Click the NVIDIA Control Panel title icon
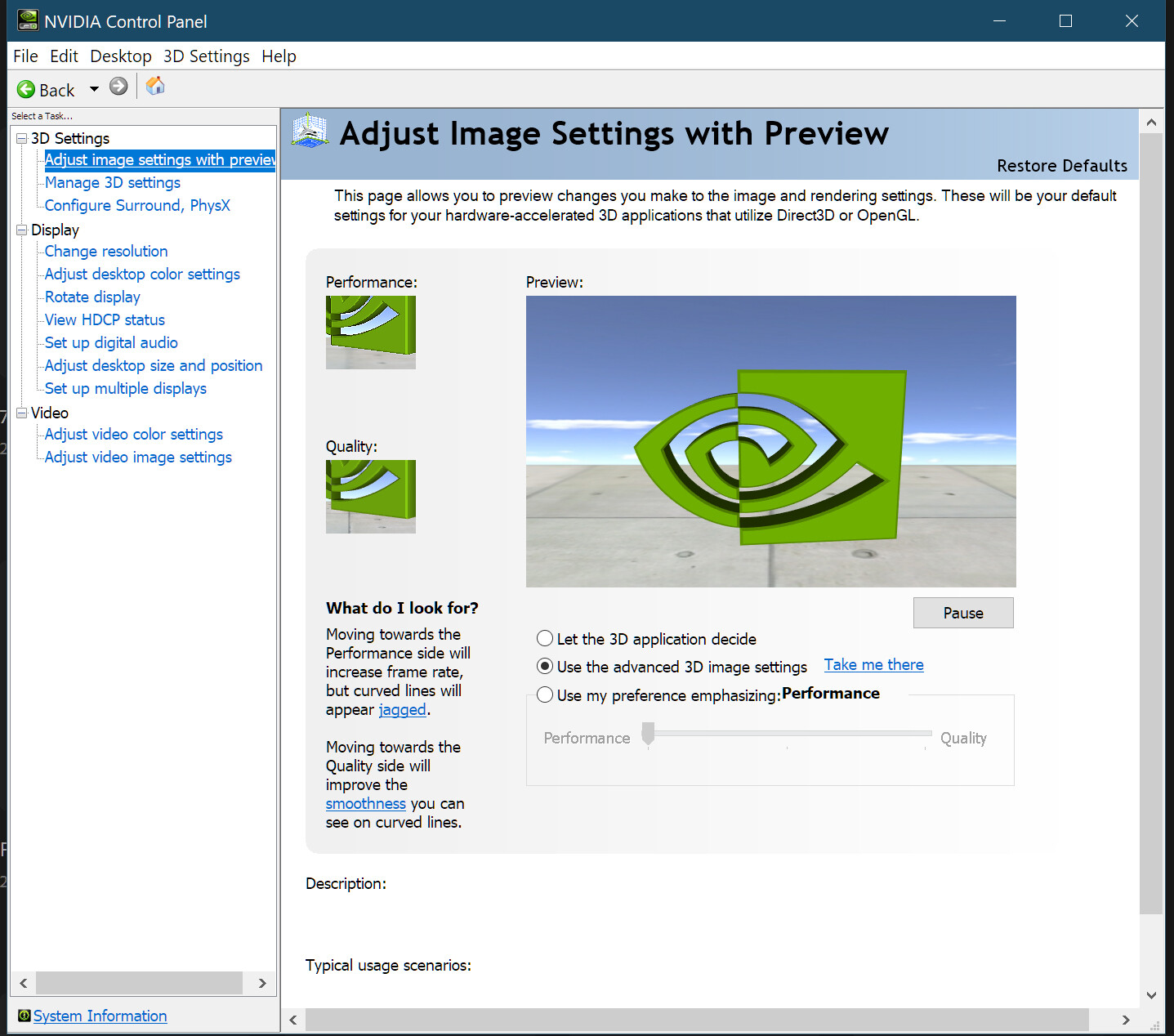 [27, 20]
